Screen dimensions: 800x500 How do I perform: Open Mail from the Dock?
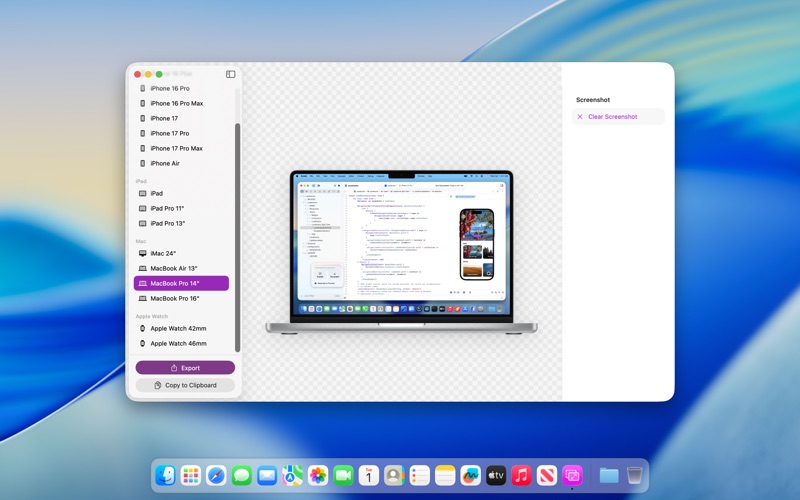(267, 476)
